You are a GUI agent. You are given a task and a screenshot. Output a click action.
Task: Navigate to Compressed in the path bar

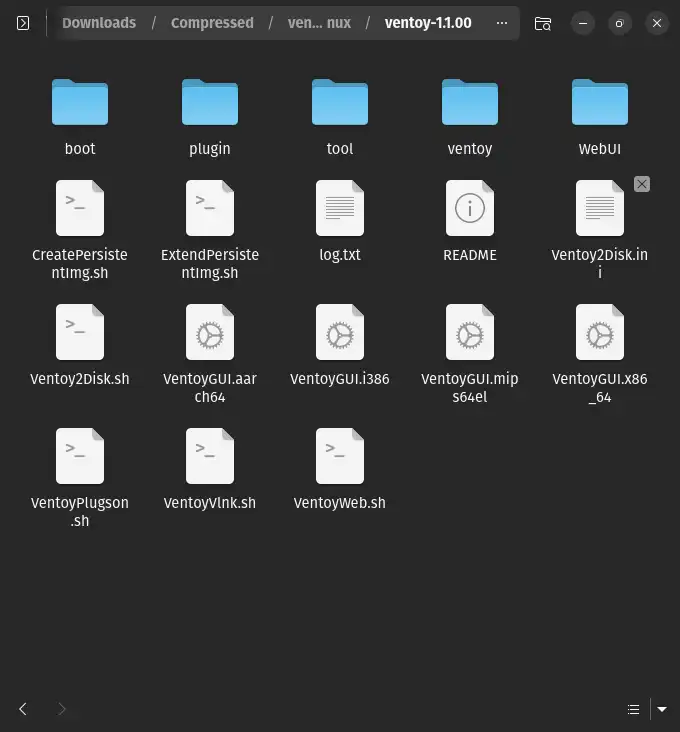click(x=212, y=23)
